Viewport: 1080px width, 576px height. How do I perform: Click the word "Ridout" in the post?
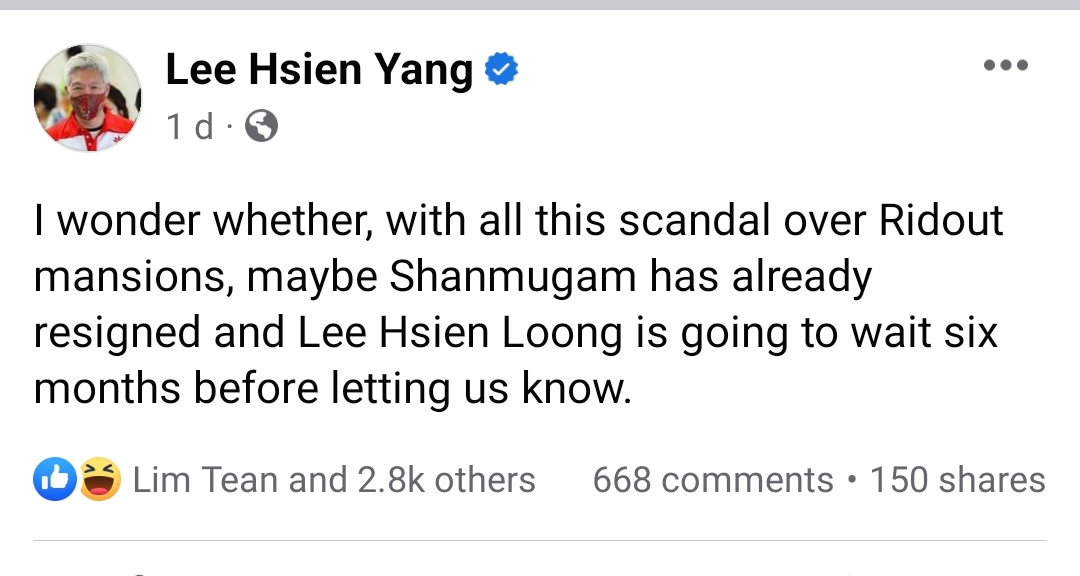[940, 220]
